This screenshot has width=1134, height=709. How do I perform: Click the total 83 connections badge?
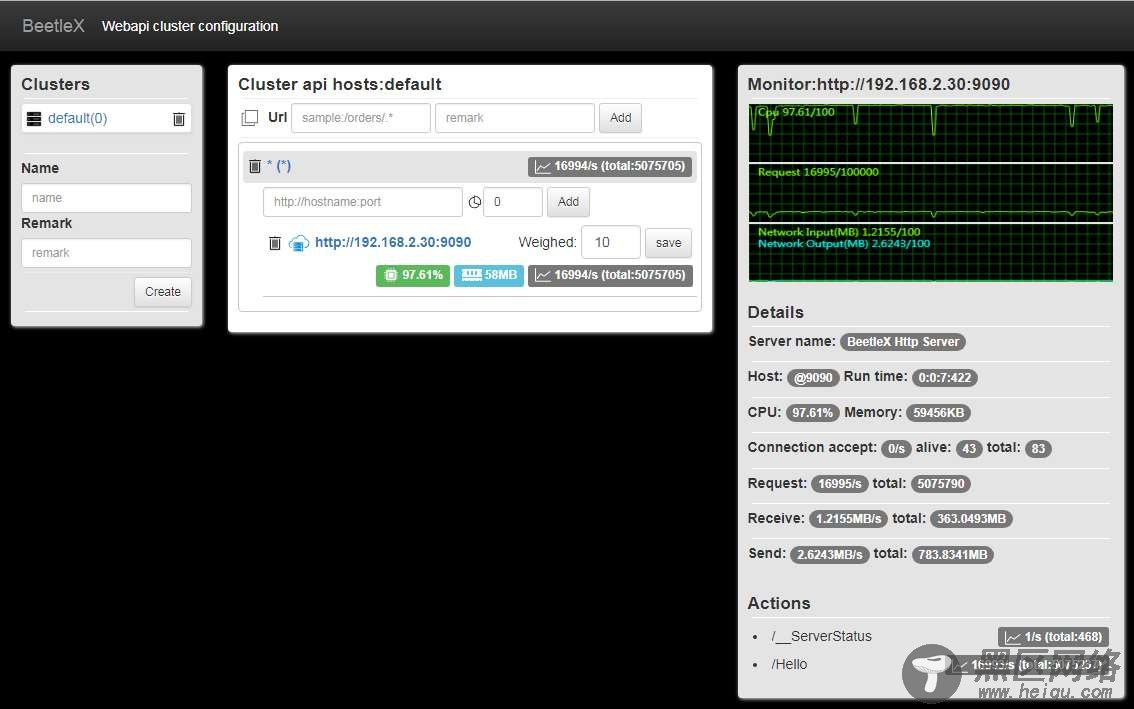1038,449
